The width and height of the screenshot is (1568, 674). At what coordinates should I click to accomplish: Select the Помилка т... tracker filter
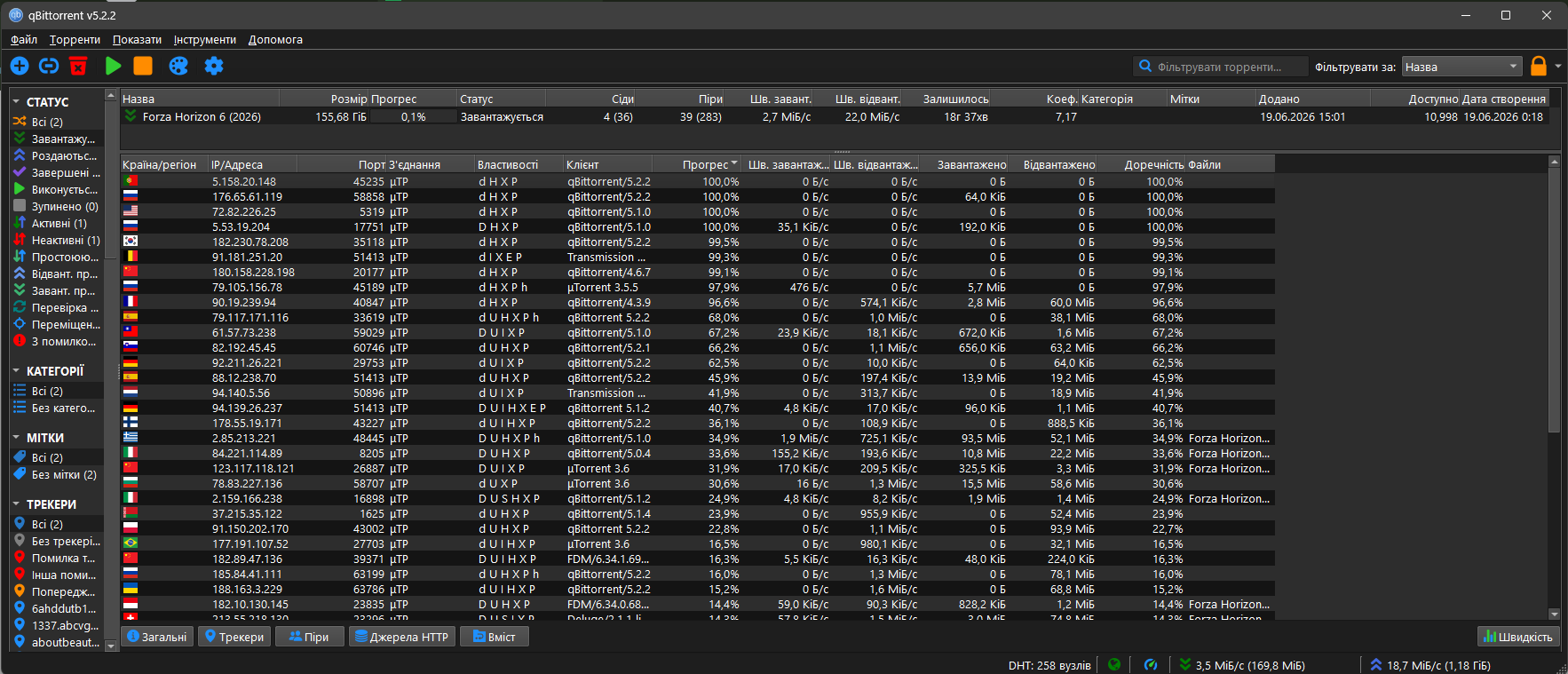tap(57, 558)
